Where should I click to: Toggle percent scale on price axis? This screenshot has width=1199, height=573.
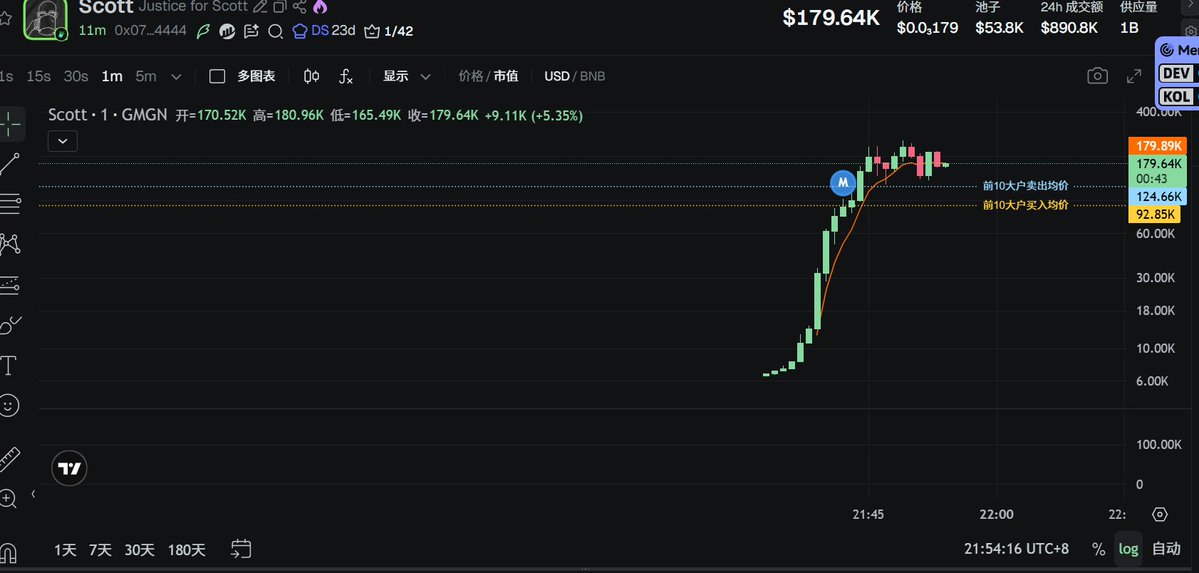[1098, 548]
